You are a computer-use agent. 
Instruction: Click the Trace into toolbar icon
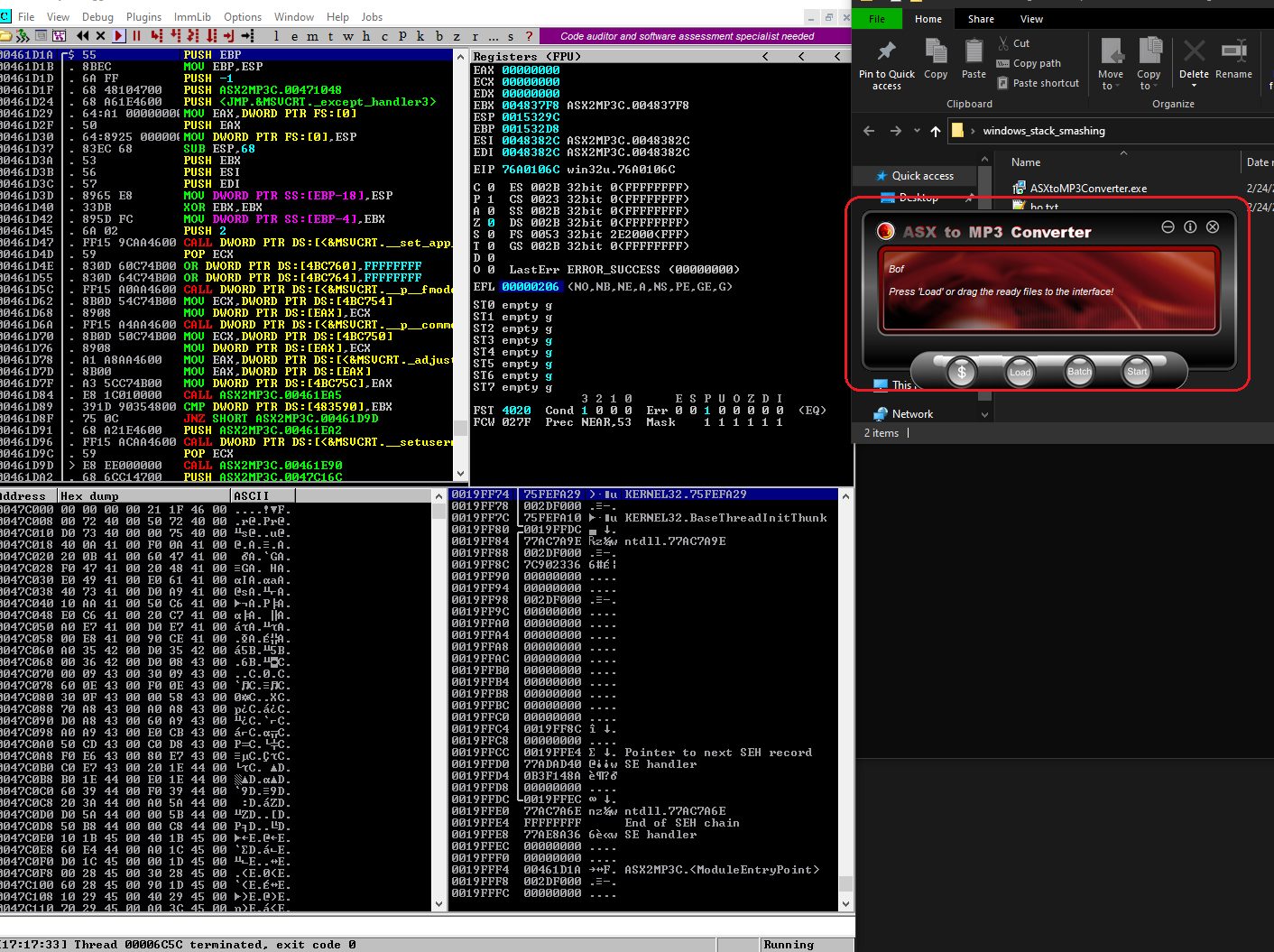pos(193,36)
